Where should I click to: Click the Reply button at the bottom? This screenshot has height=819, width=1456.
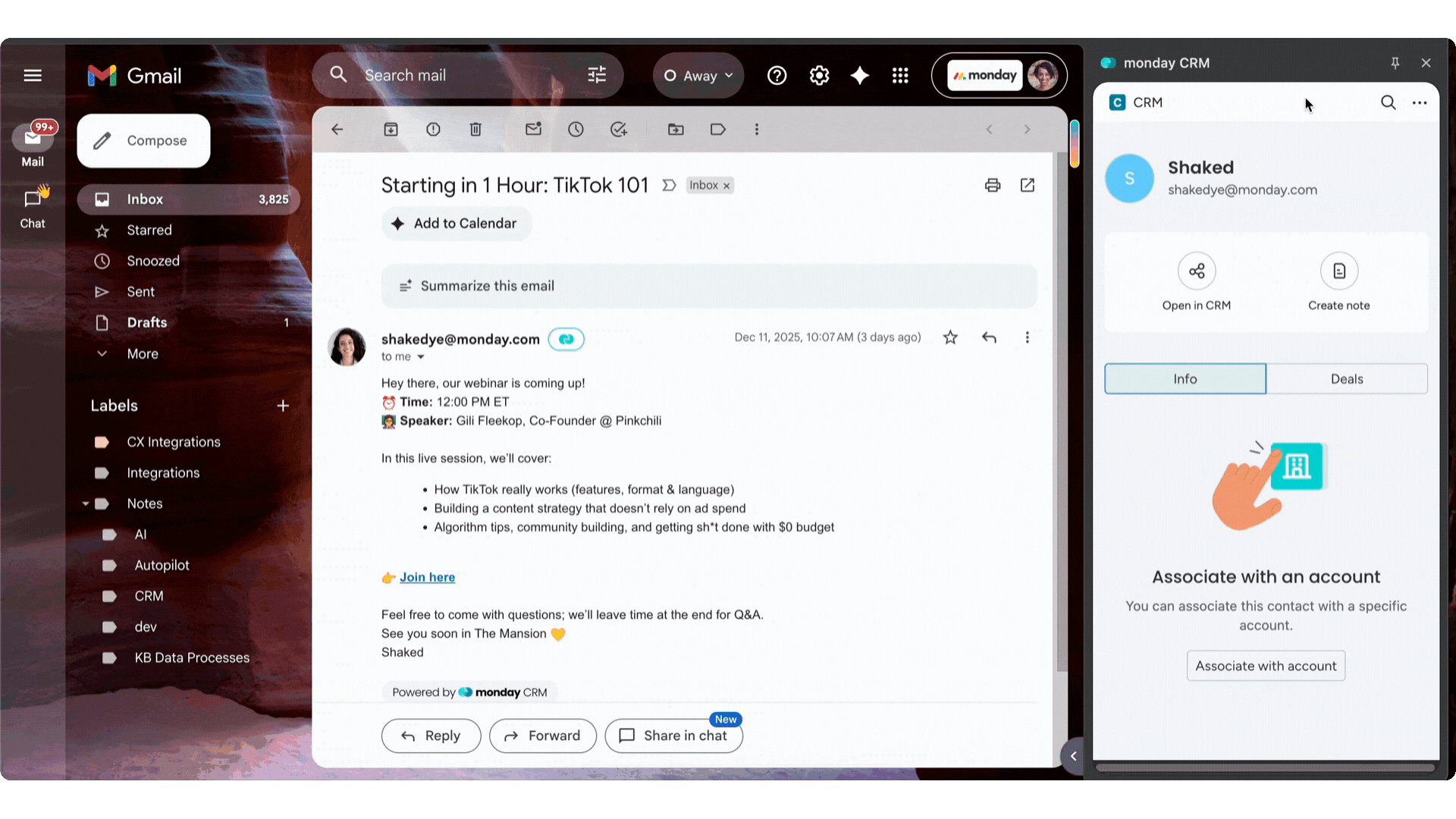431,736
